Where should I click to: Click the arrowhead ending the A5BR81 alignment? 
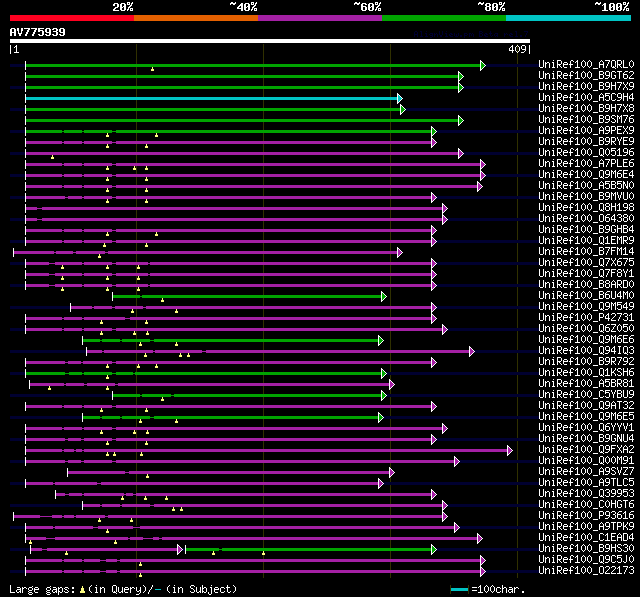[392, 384]
